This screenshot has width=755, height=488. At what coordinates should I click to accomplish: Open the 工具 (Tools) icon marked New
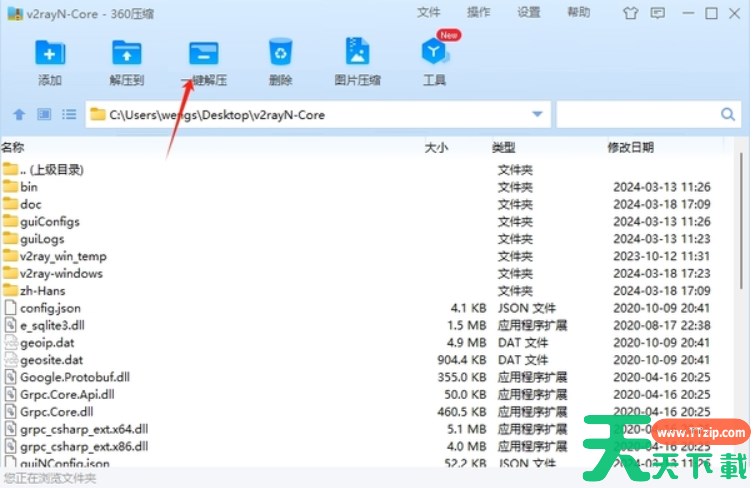tap(434, 54)
